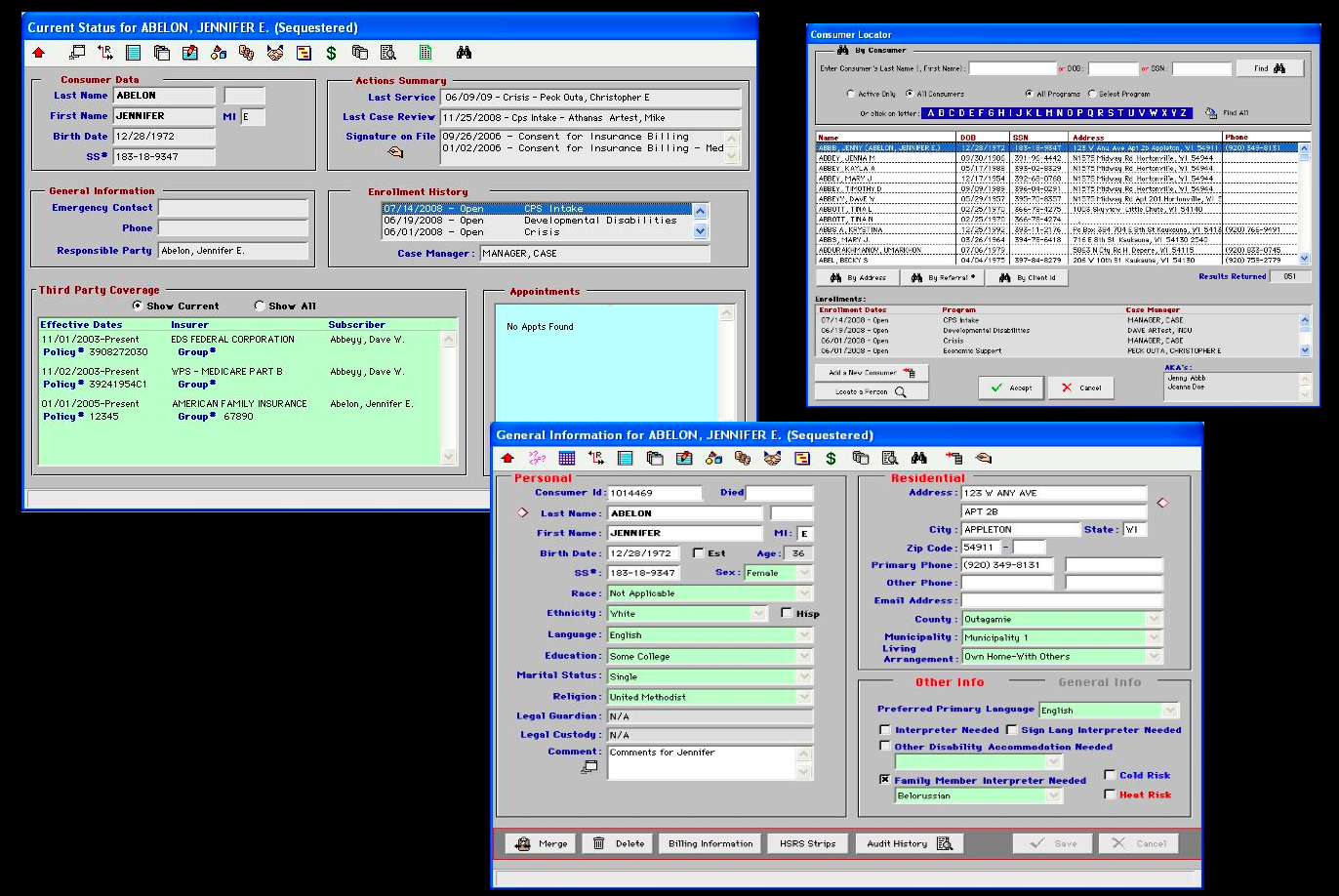The image size is (1339, 896).
Task: Switch to Other Info tab
Action: pos(950,682)
